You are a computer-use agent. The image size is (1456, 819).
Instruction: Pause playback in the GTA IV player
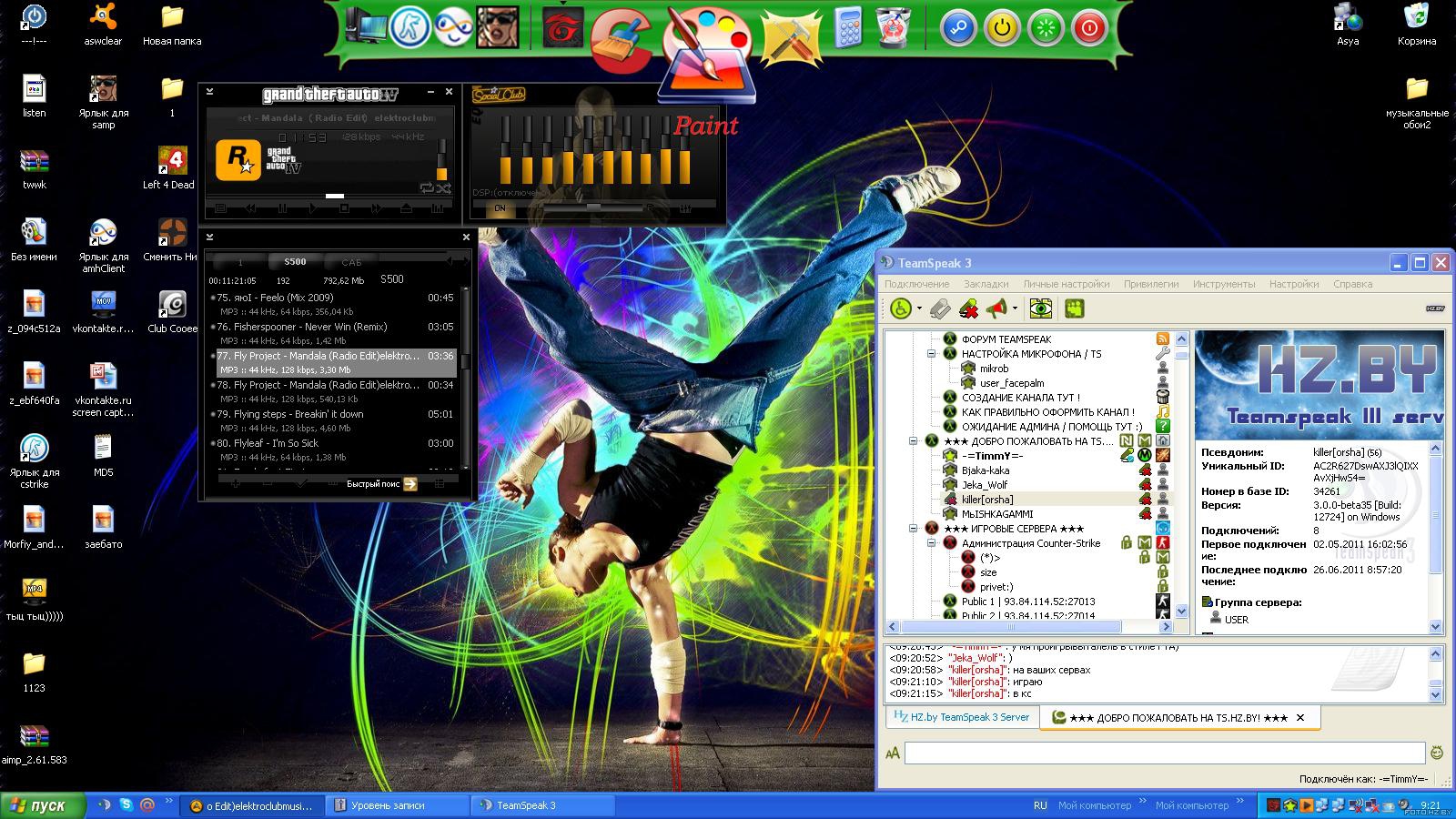click(x=282, y=208)
